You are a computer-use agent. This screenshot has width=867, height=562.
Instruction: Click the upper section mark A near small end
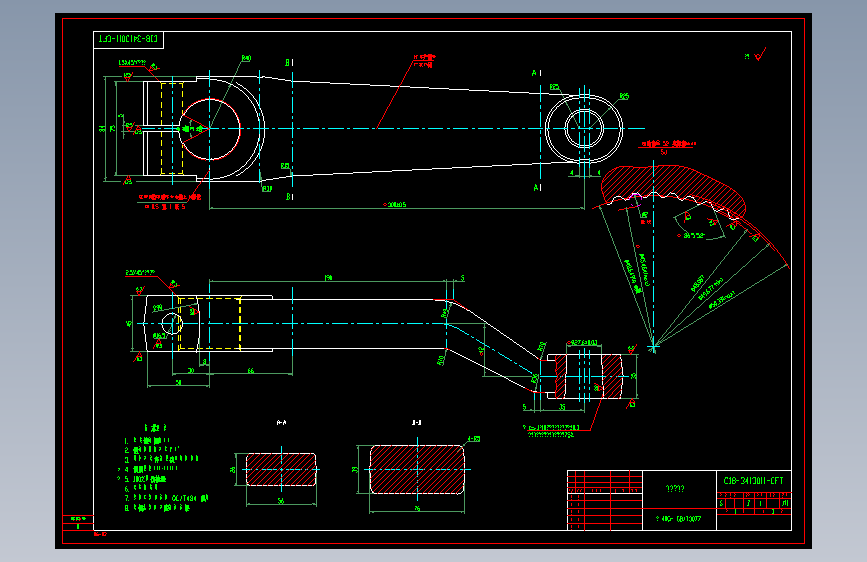536,73
